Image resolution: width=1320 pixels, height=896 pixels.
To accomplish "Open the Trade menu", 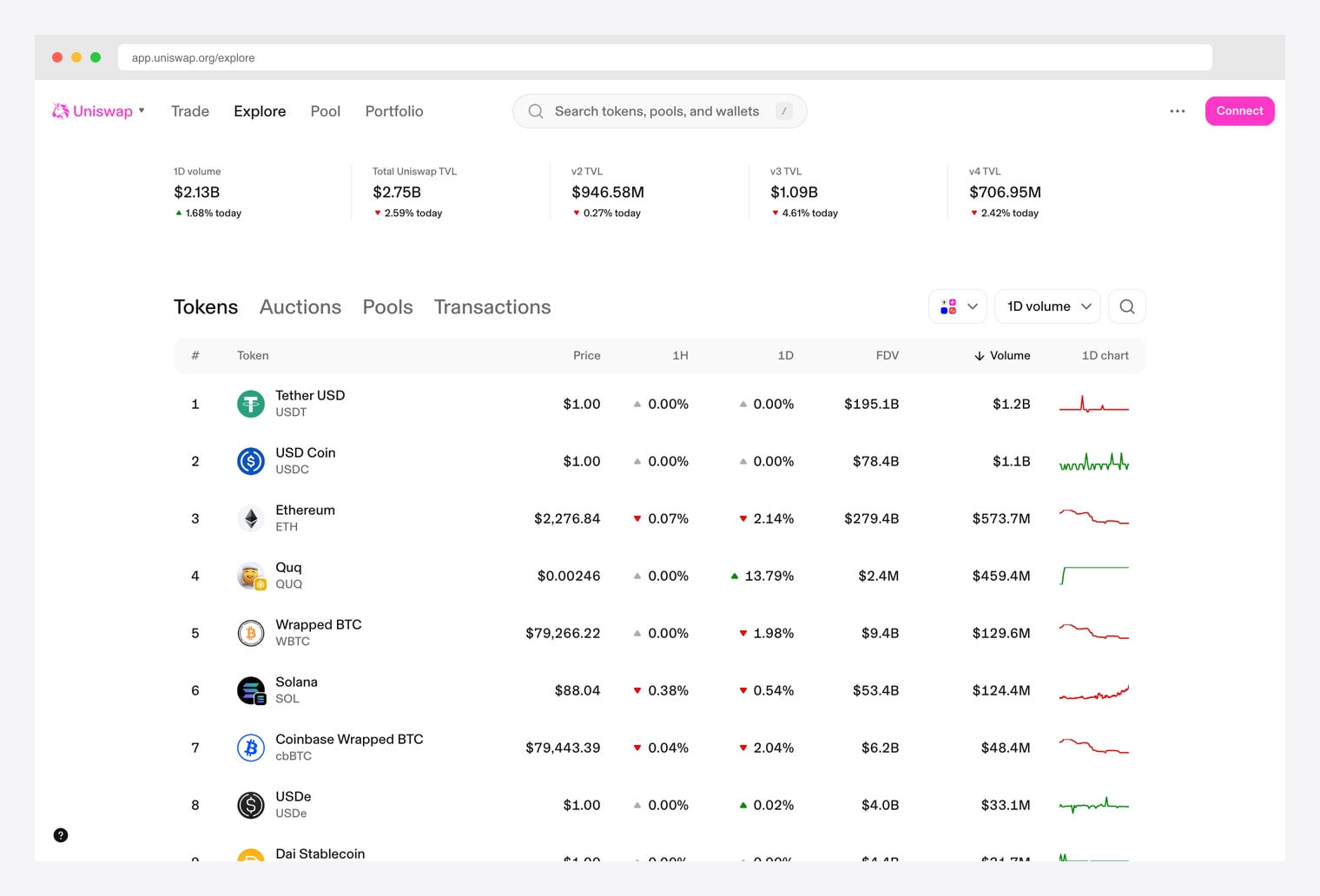I will click(190, 111).
